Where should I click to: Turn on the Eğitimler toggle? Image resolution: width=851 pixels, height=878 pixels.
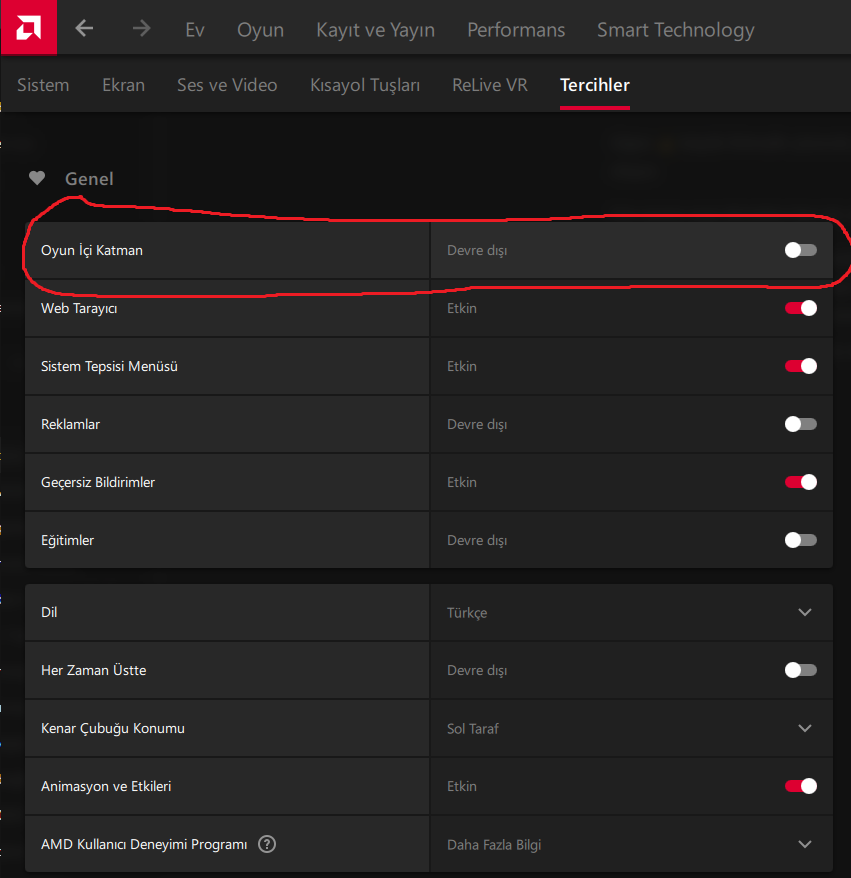(801, 540)
